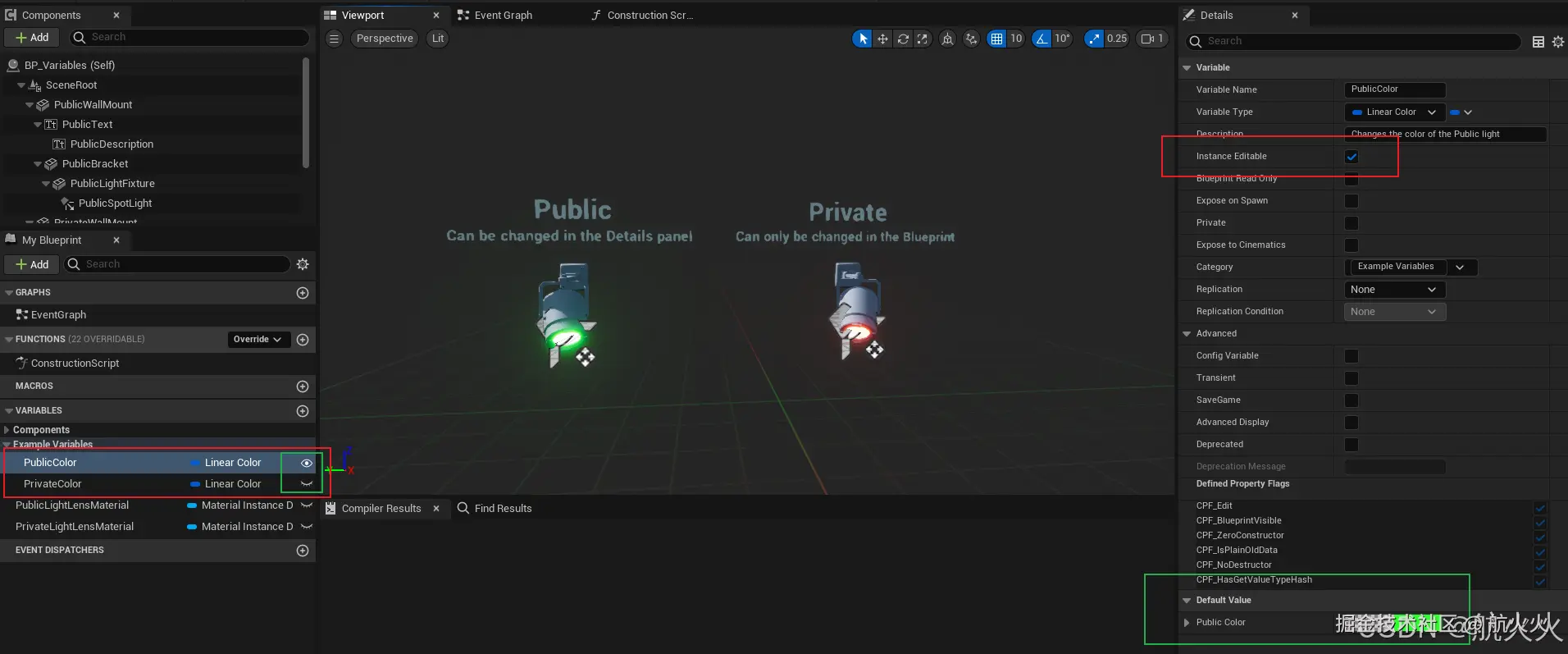1568x654 pixels.
Task: Edit the Variable Name field PublicColor
Action: 1395,89
